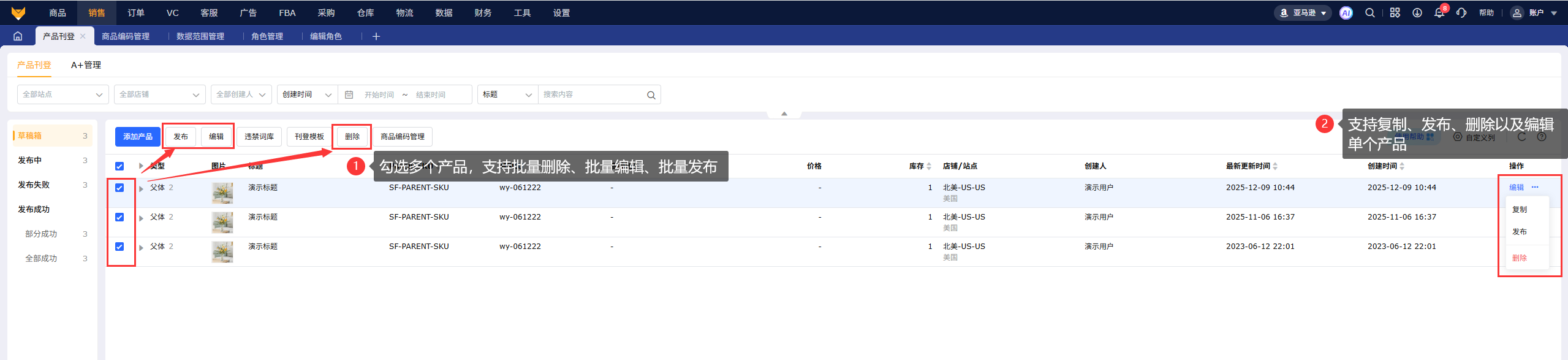The height and width of the screenshot is (360, 1568).
Task: Click the batch 删除 toolbar button
Action: [x=352, y=137]
